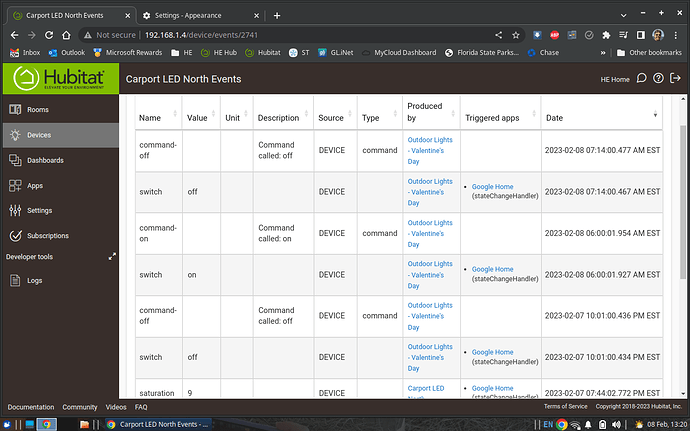Open the Subscriptions sidebar item
Image resolution: width=690 pixels, height=431 pixels.
coord(60,236)
